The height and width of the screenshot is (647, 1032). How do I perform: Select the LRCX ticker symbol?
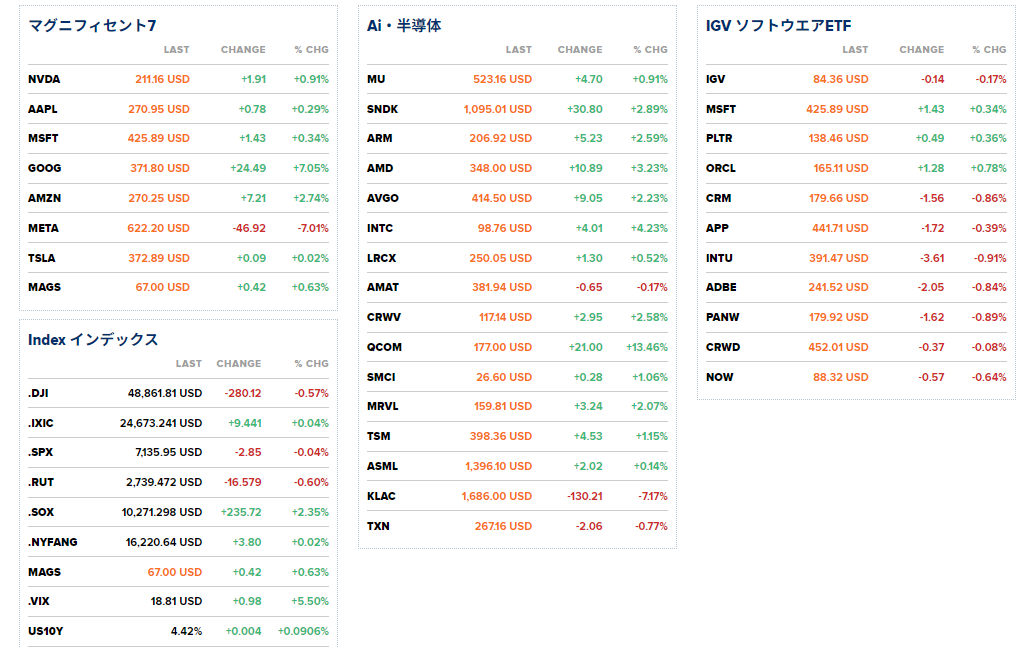coord(382,258)
